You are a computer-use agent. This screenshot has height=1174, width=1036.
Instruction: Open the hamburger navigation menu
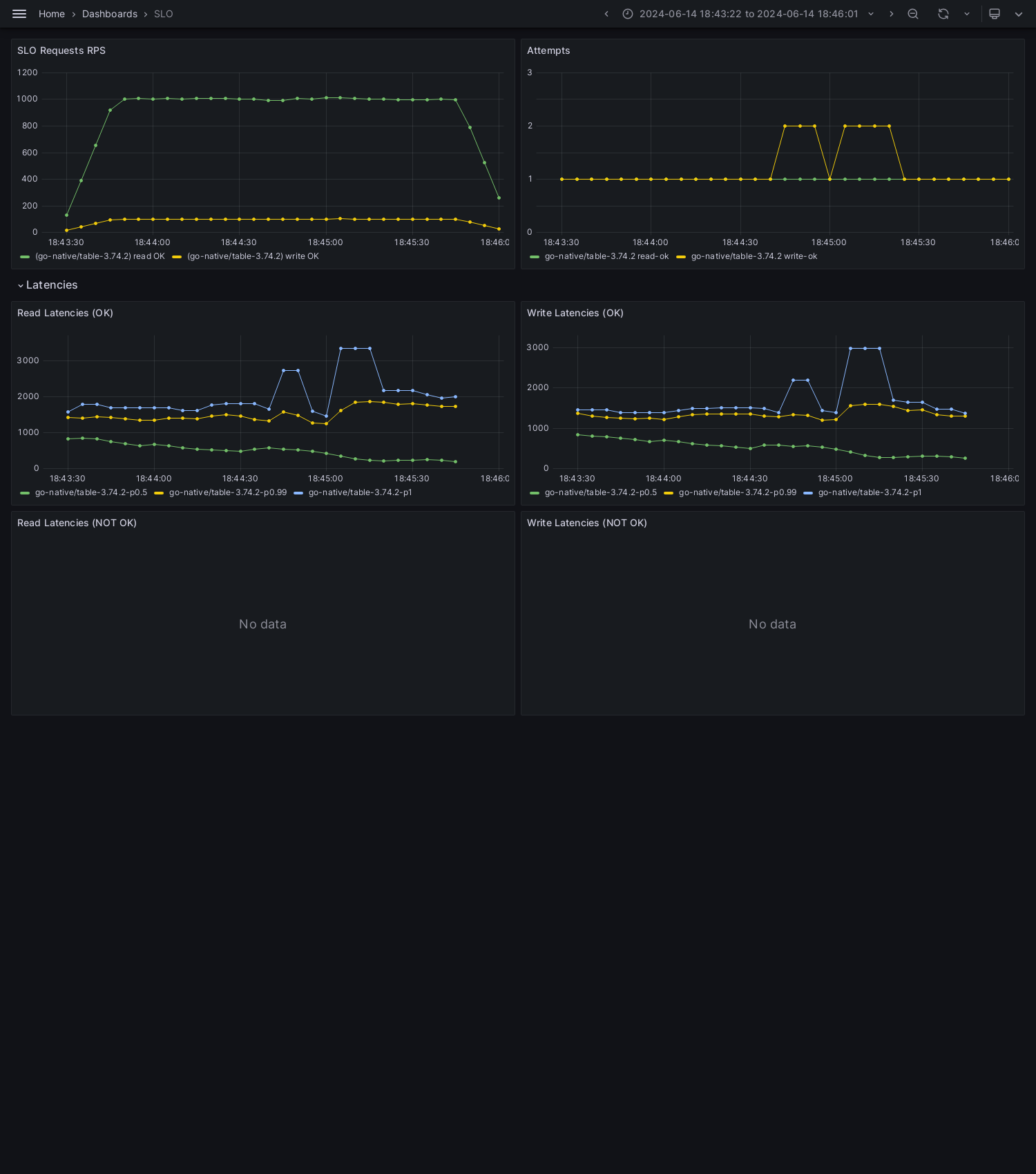pyautogui.click(x=19, y=14)
